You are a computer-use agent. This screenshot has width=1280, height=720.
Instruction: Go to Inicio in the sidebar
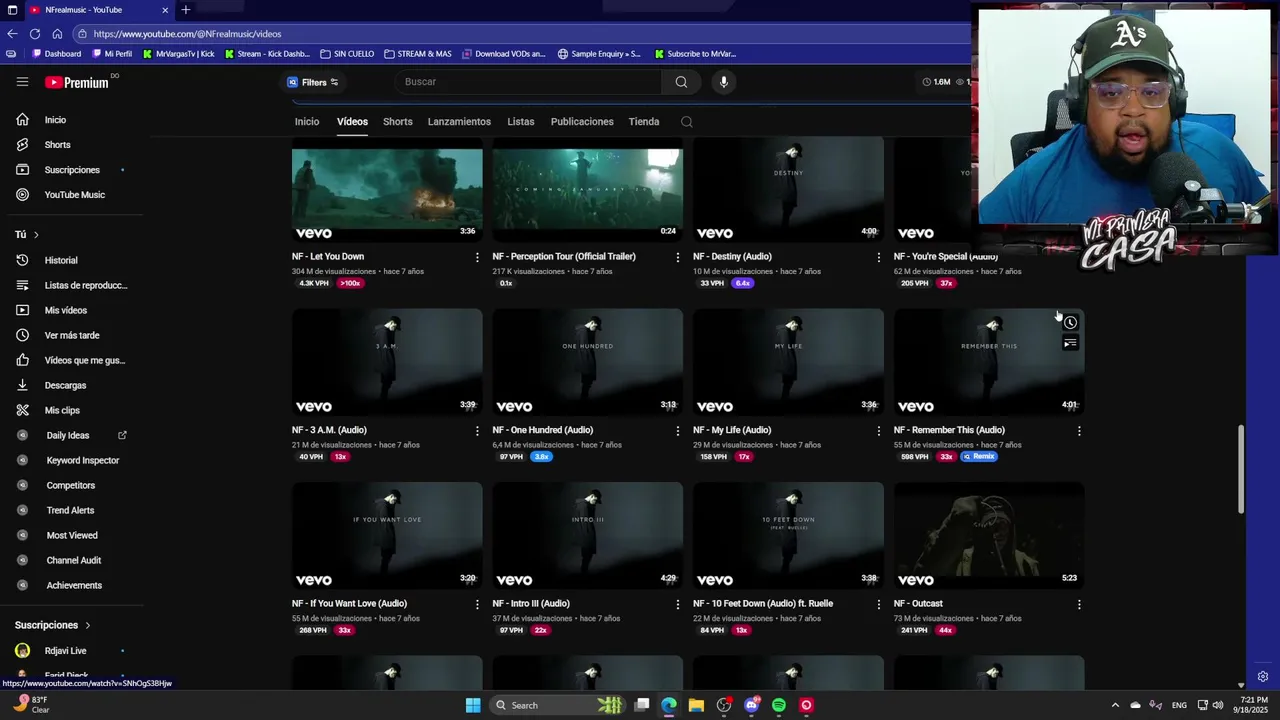click(x=55, y=120)
